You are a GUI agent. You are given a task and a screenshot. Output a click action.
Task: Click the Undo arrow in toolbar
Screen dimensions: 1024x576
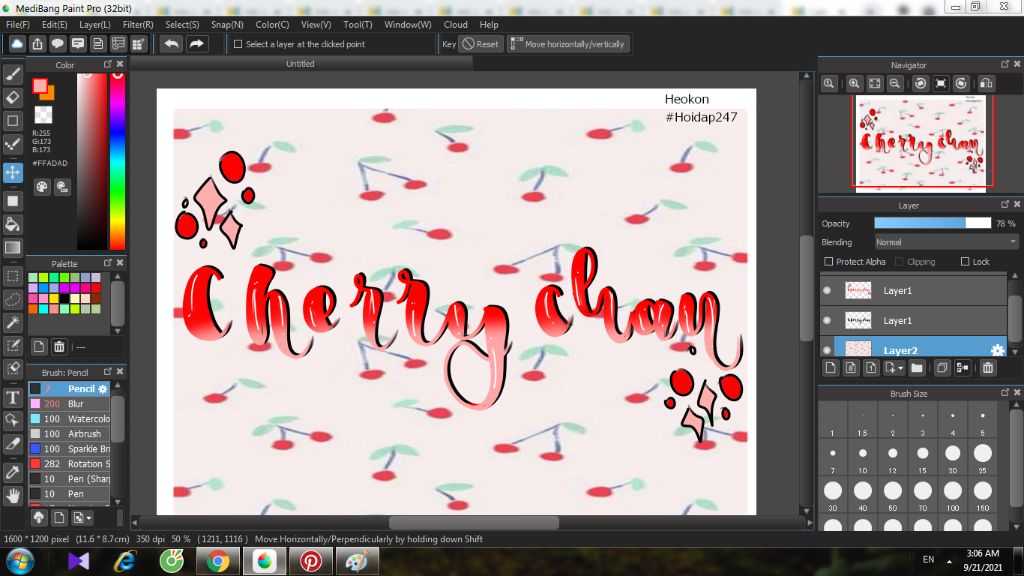pos(172,44)
